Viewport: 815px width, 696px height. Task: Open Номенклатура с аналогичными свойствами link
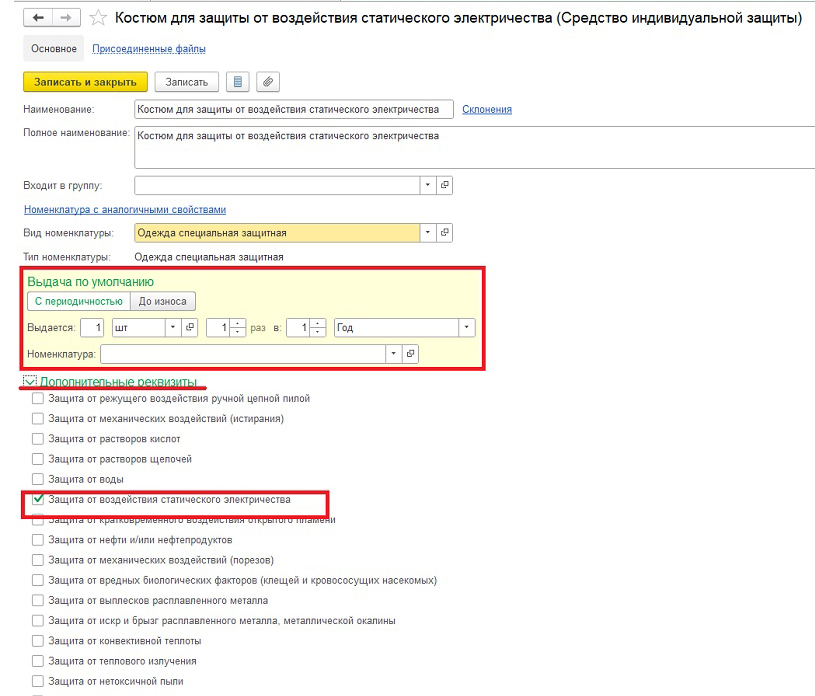click(124, 210)
